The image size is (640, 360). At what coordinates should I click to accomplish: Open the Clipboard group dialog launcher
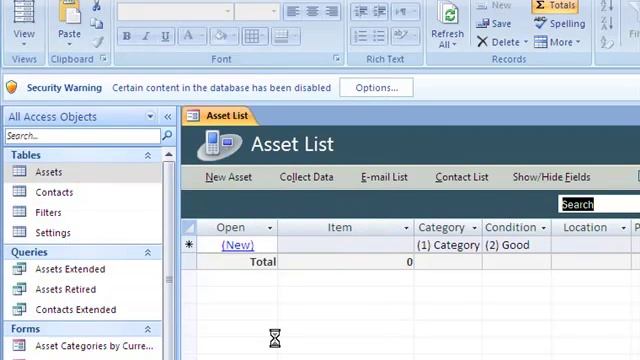(104, 59)
